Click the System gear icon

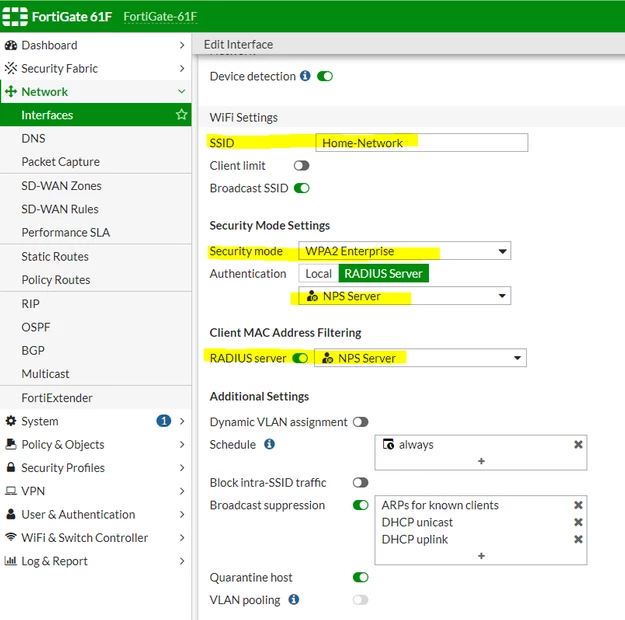[11, 421]
